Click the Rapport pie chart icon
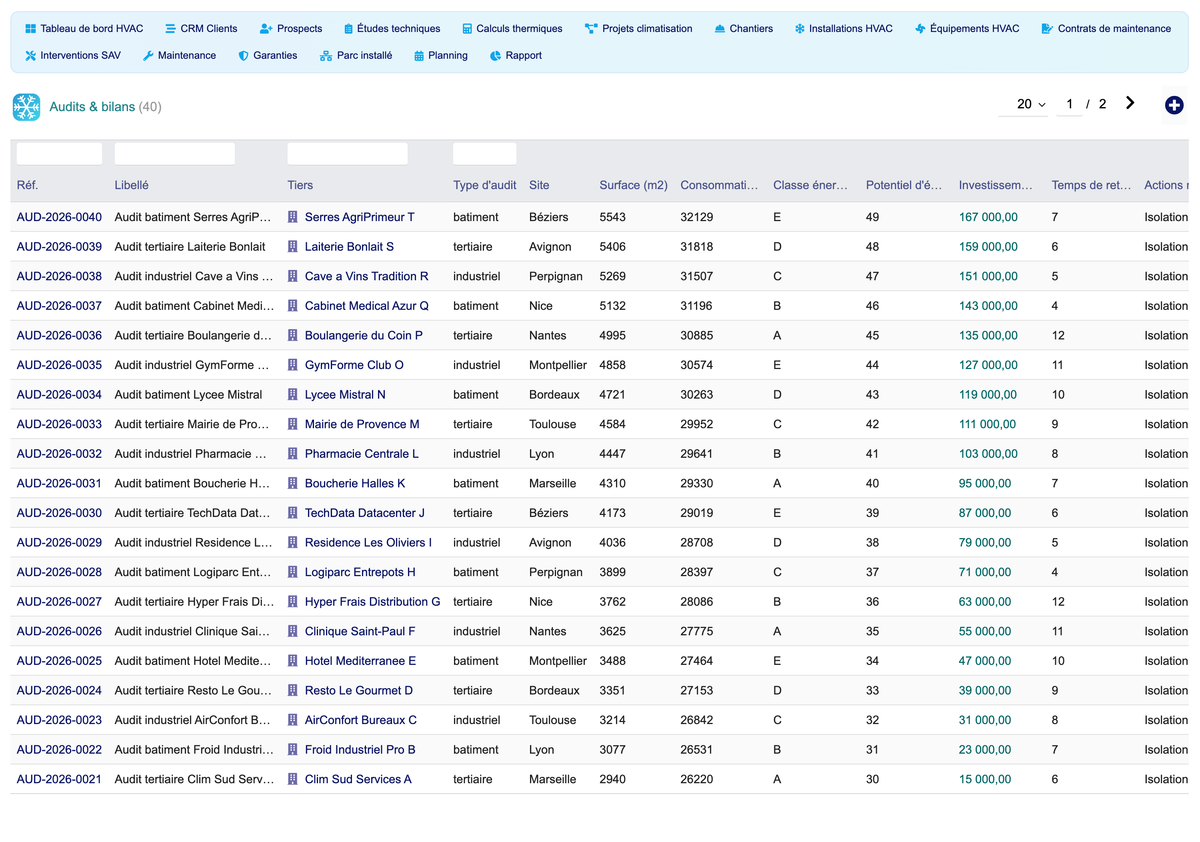Screen dimensions: 1200x842 click(496, 56)
